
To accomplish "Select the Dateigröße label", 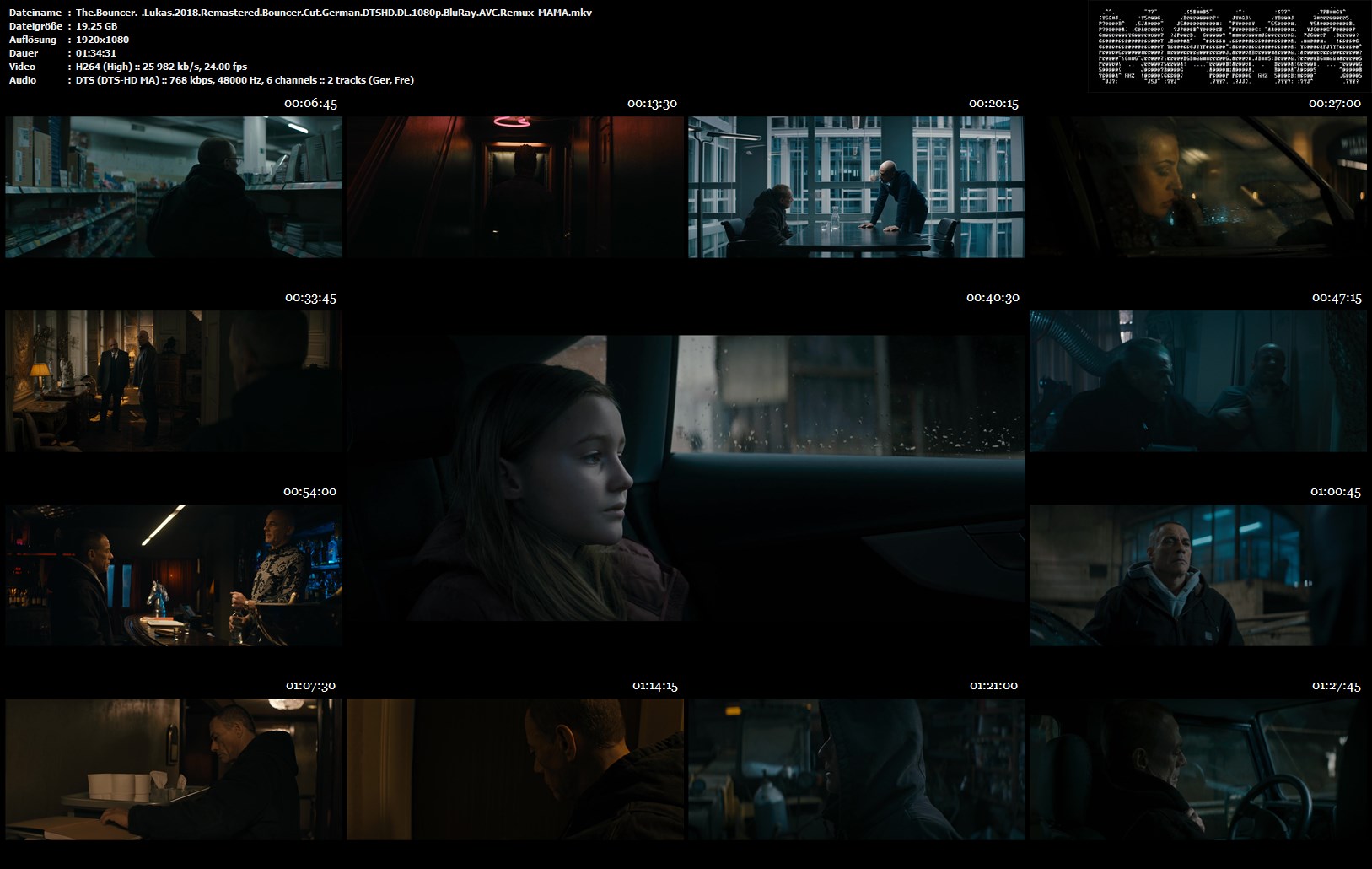I will coord(35,26).
